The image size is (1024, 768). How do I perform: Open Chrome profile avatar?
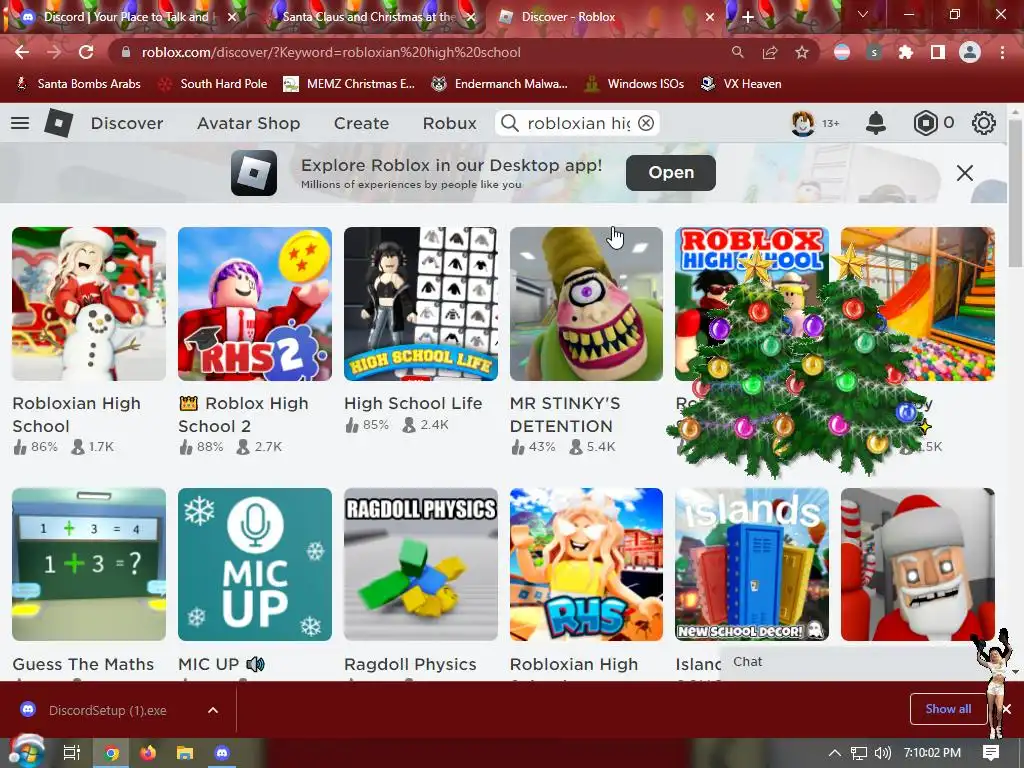(970, 52)
